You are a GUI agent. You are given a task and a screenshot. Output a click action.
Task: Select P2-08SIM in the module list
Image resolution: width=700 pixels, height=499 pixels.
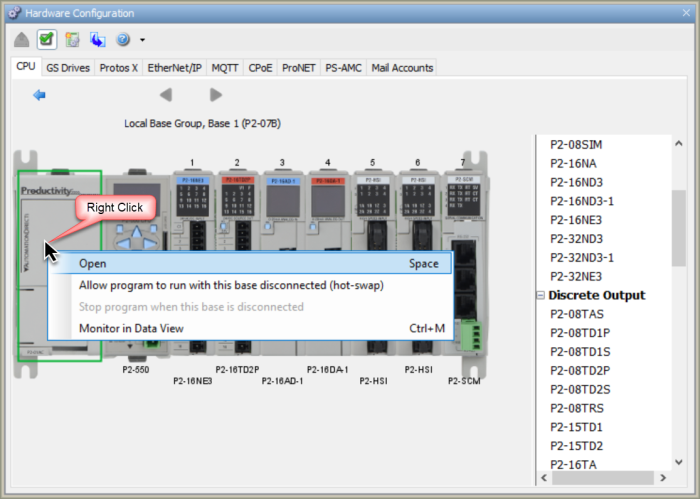(576, 145)
